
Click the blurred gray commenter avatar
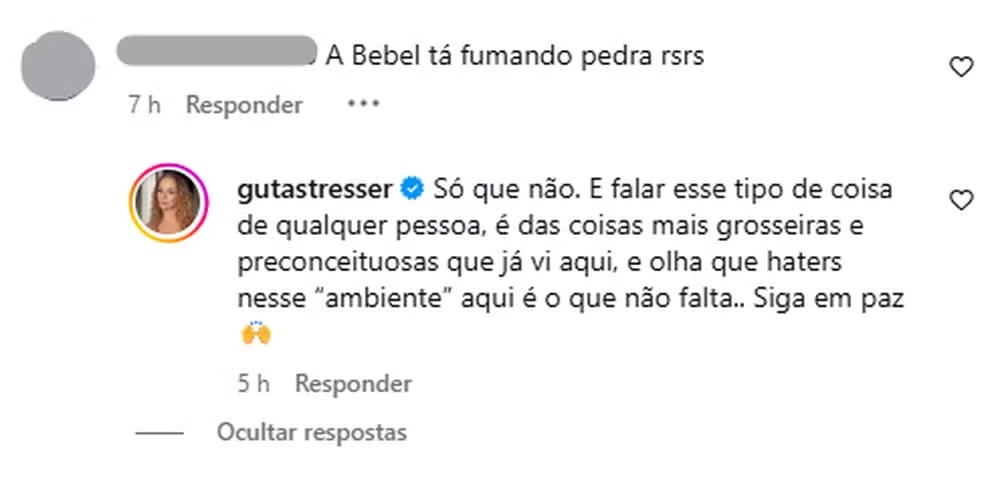pos(58,66)
